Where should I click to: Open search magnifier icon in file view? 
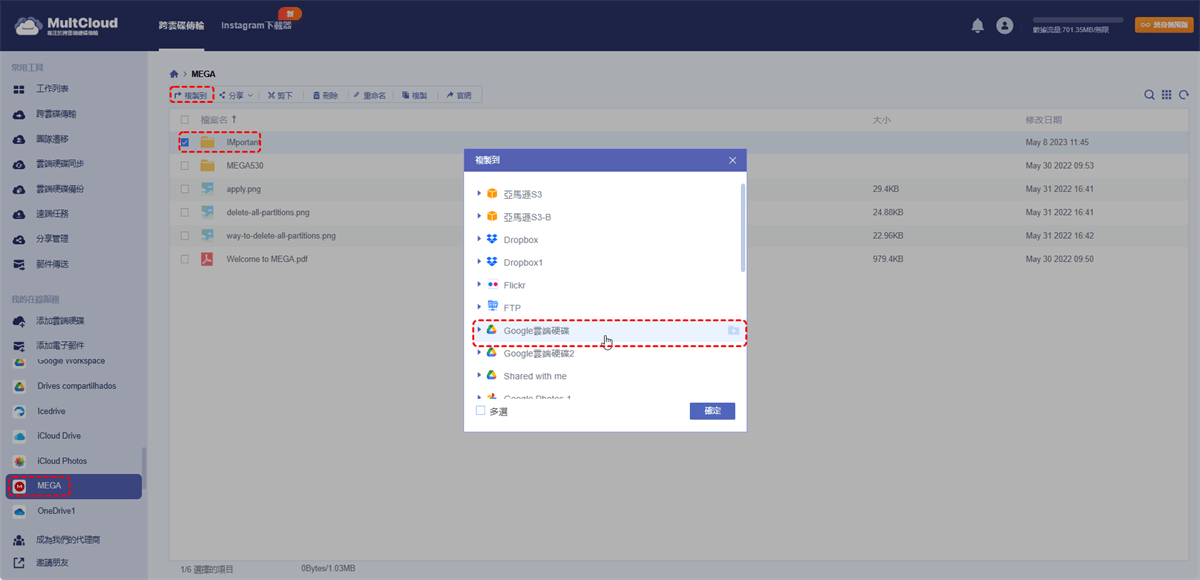click(x=1149, y=95)
